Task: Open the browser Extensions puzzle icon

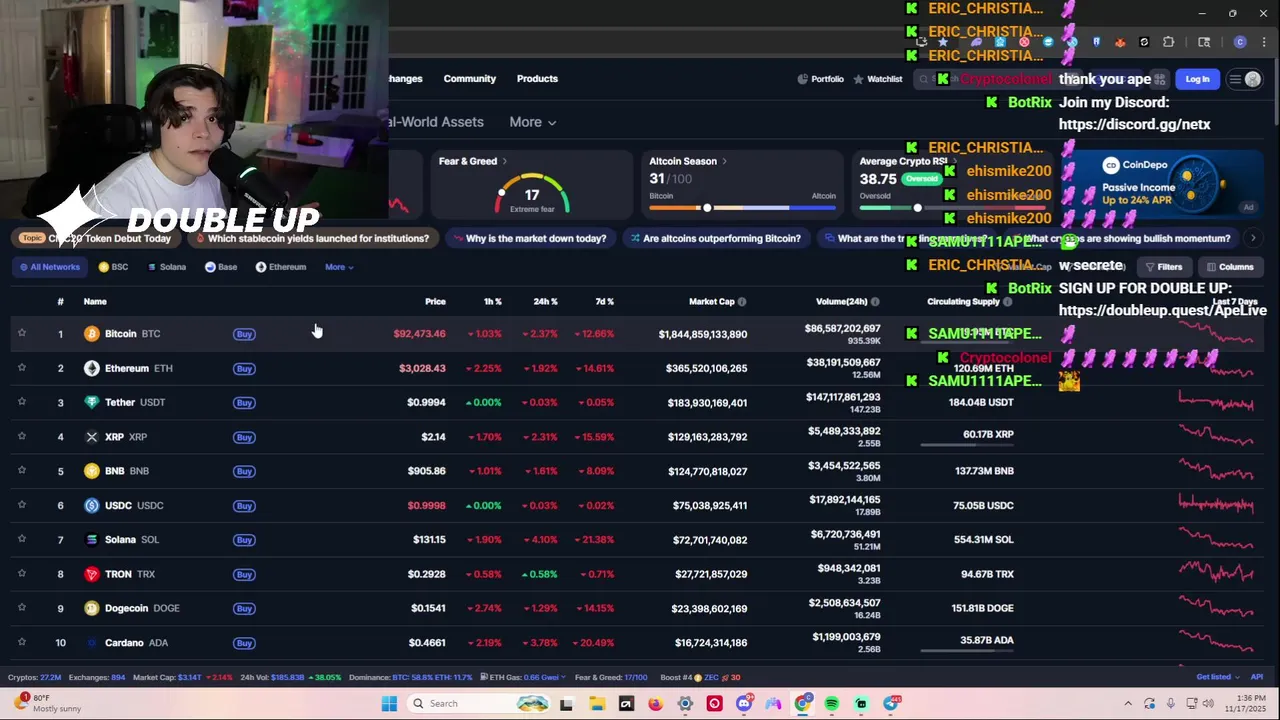Action: point(1168,42)
